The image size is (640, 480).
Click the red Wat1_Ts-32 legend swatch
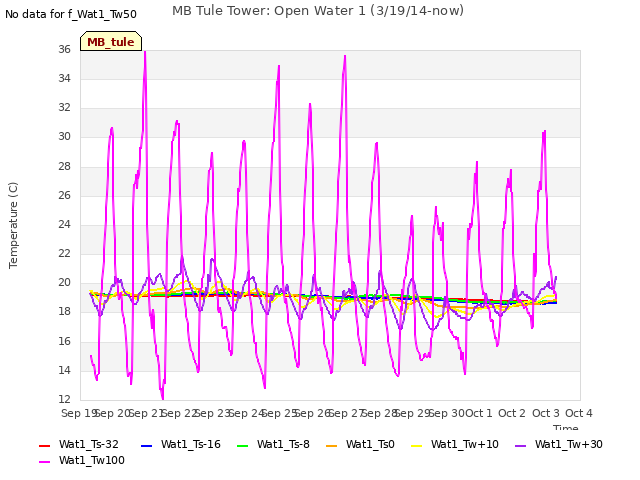click(44, 445)
